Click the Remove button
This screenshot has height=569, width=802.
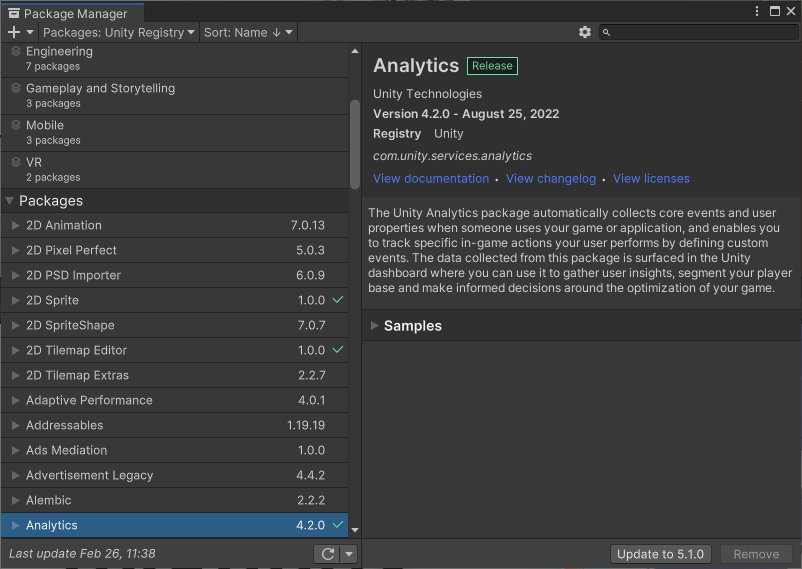click(756, 554)
